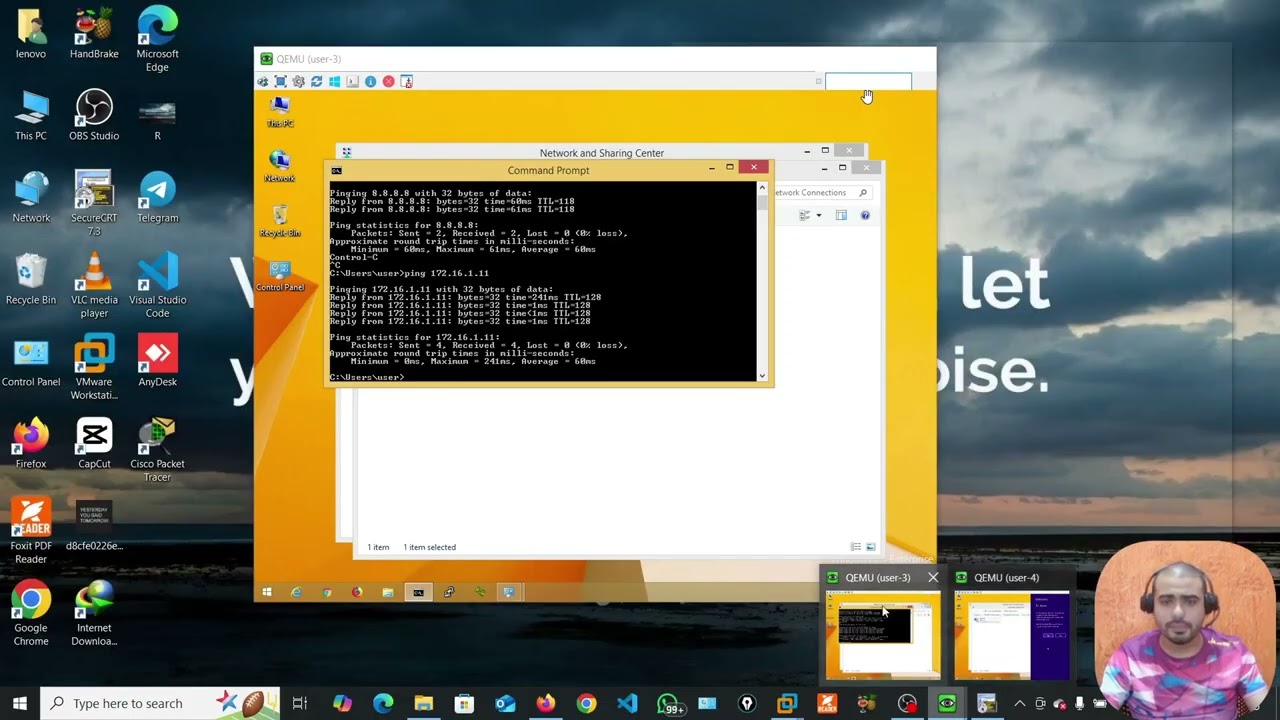Open Network icon on host desktop

point(31,198)
